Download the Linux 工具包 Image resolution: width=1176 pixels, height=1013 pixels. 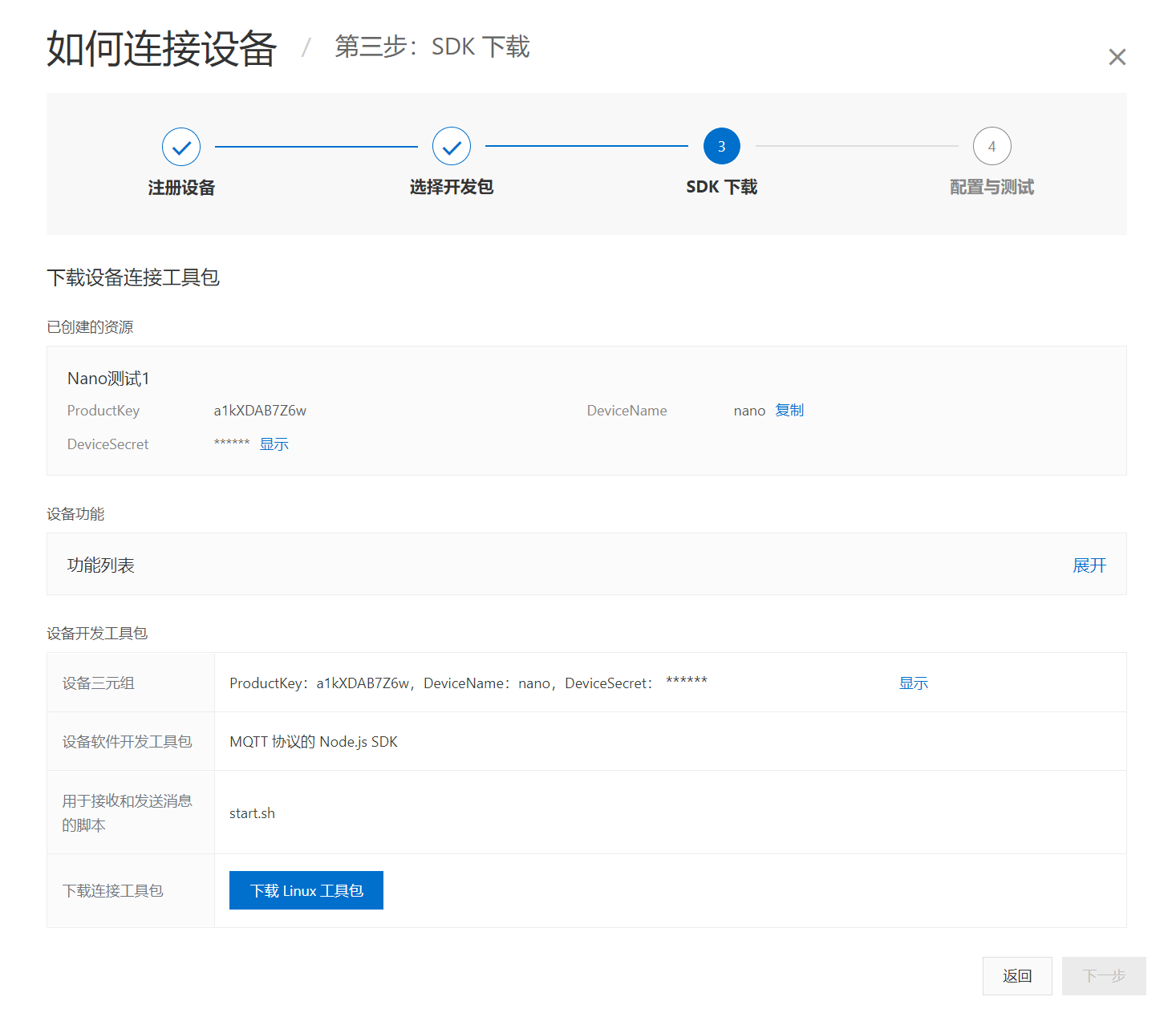306,889
